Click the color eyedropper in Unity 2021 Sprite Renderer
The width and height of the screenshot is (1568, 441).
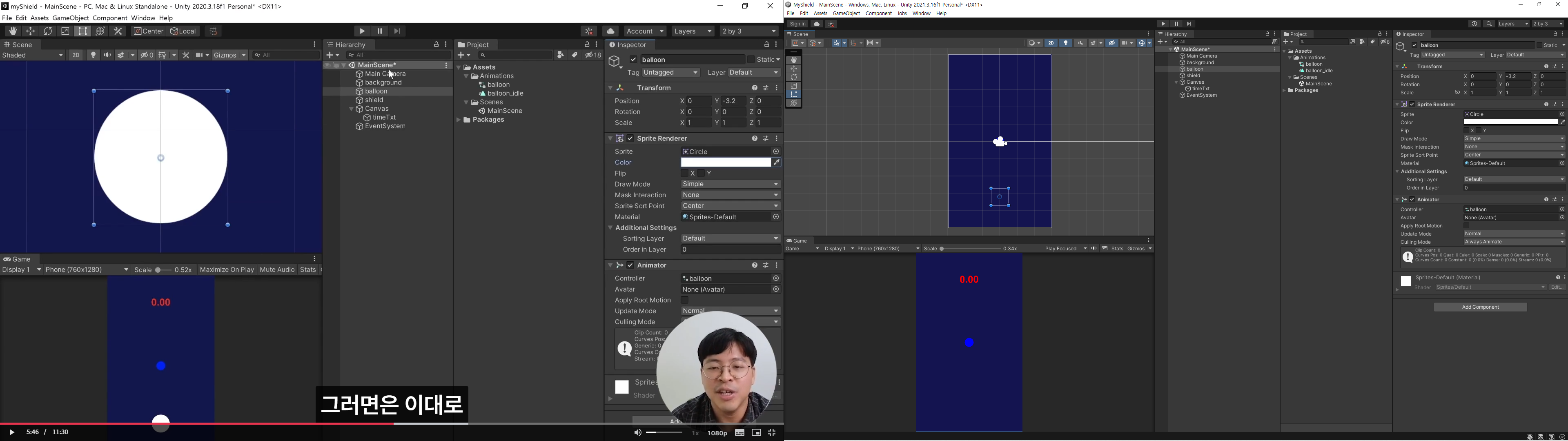[1562, 122]
